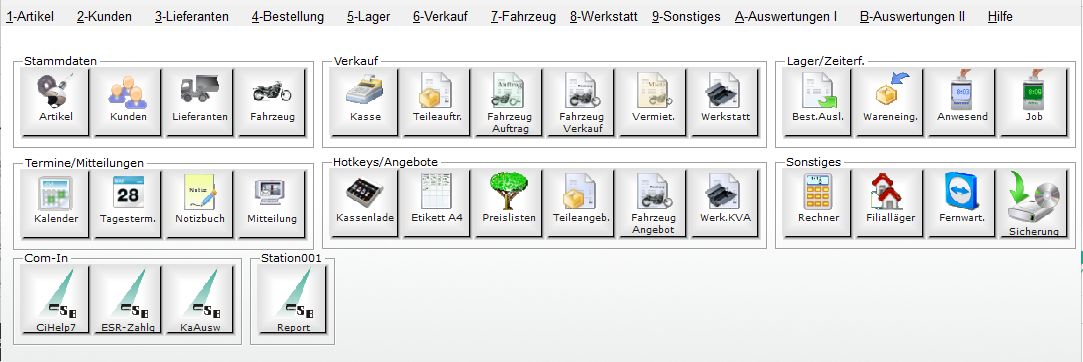Open the Preislisten tree icon

509,203
